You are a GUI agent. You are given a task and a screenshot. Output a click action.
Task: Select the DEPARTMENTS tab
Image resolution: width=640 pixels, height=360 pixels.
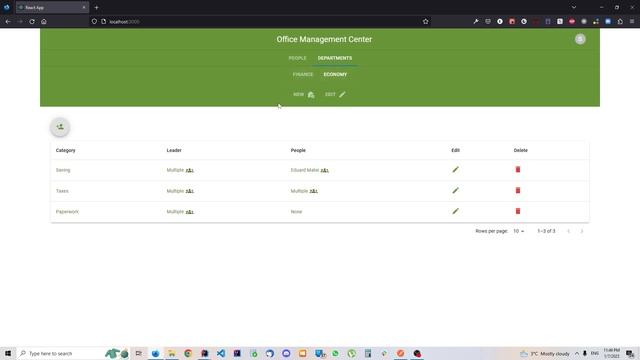point(335,58)
